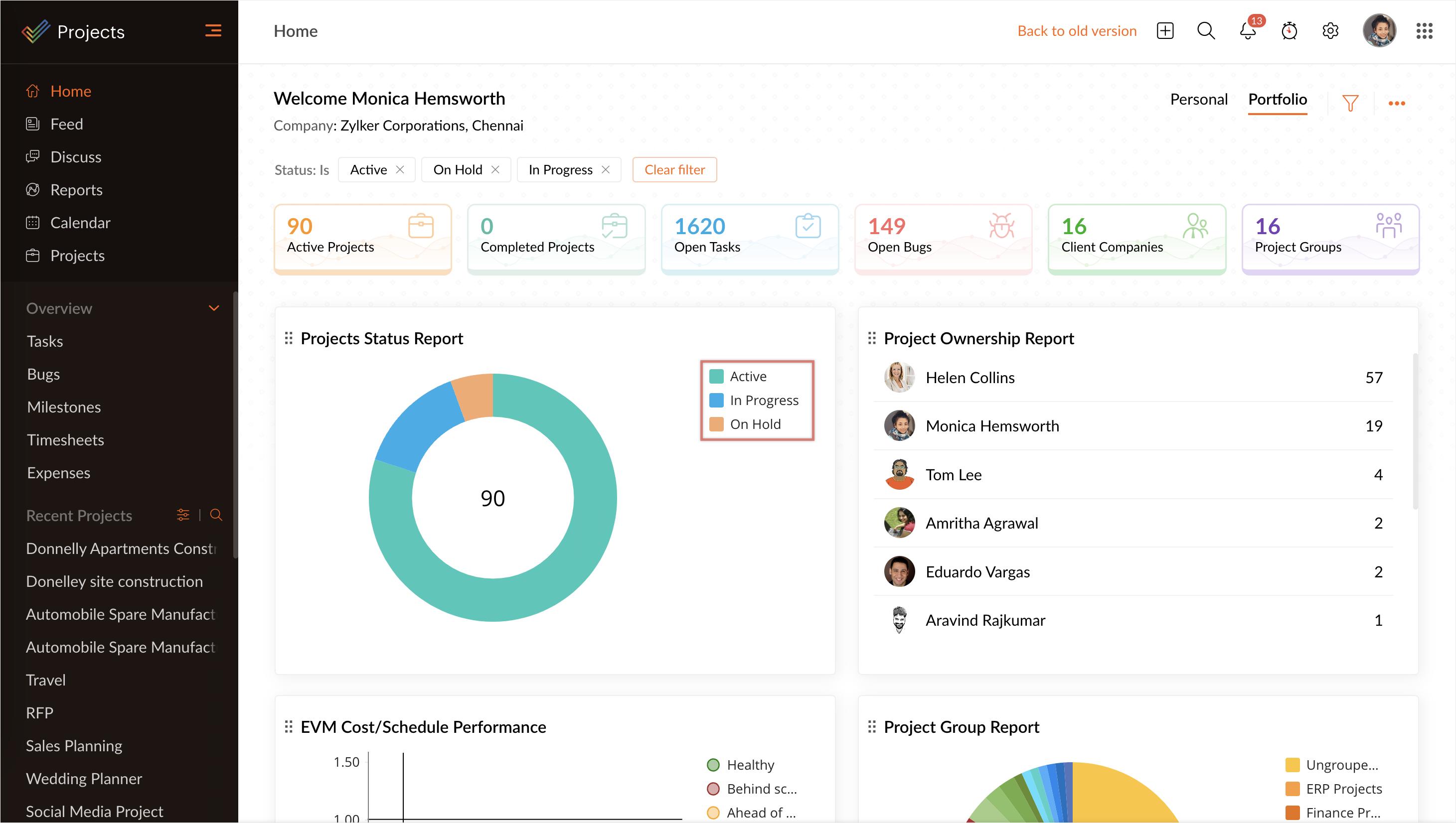
Task: Click Recent Projects search icon
Action: [x=216, y=515]
